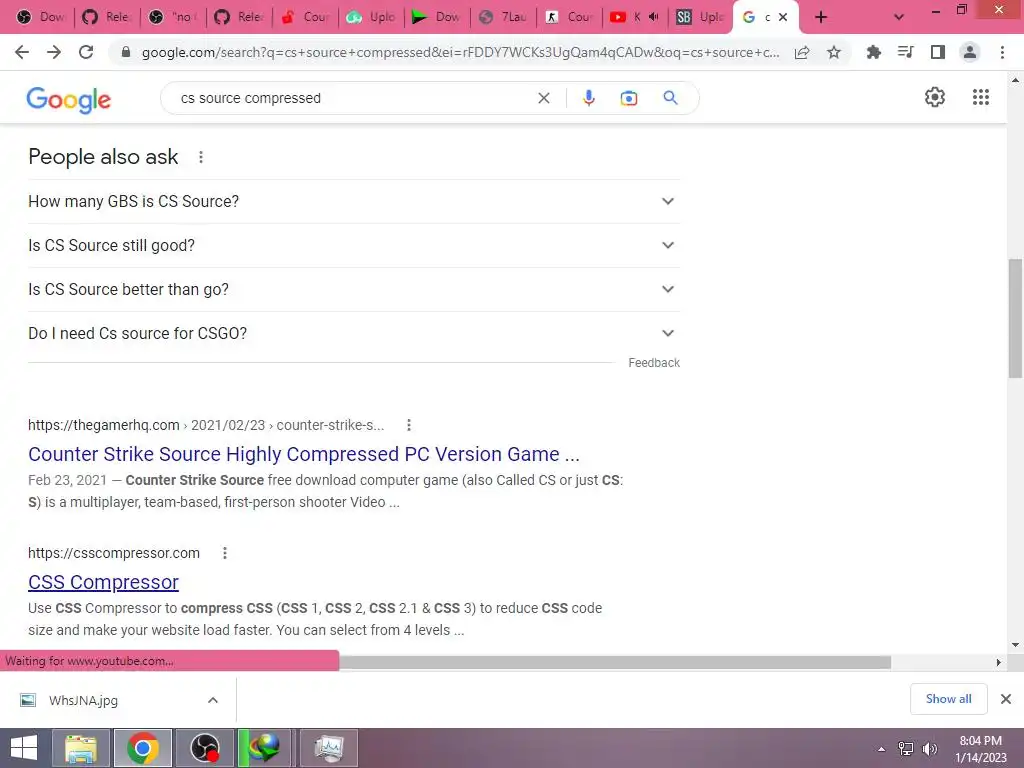Image resolution: width=1024 pixels, height=768 pixels.
Task: Reload the current Google page
Action: coord(86,52)
